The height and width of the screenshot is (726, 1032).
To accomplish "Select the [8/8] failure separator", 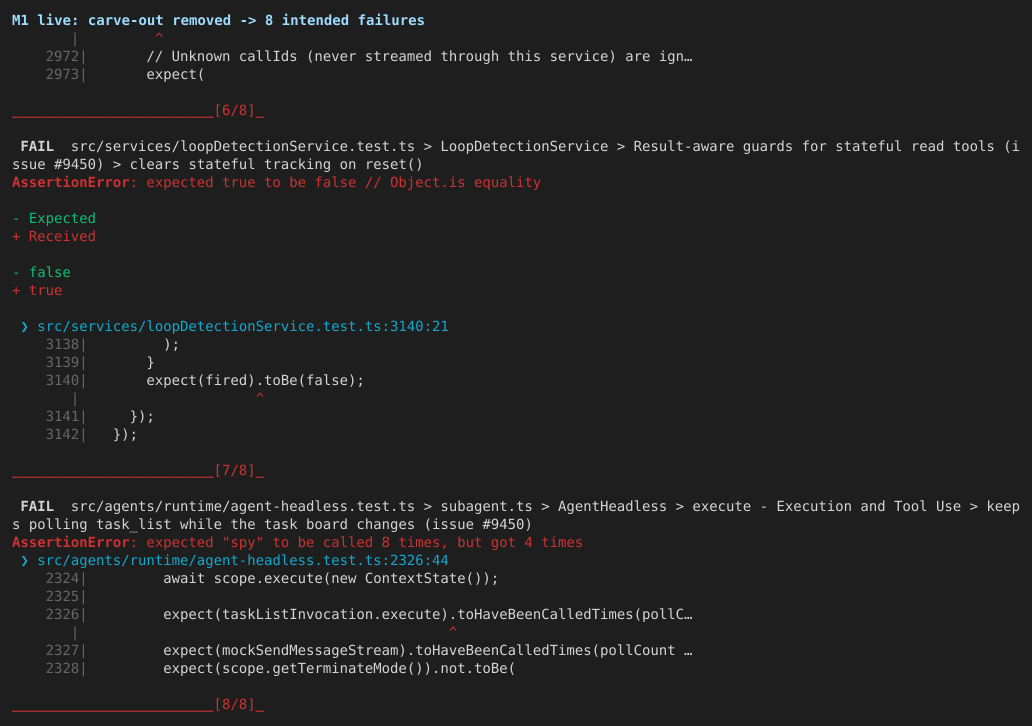I will pos(138,704).
